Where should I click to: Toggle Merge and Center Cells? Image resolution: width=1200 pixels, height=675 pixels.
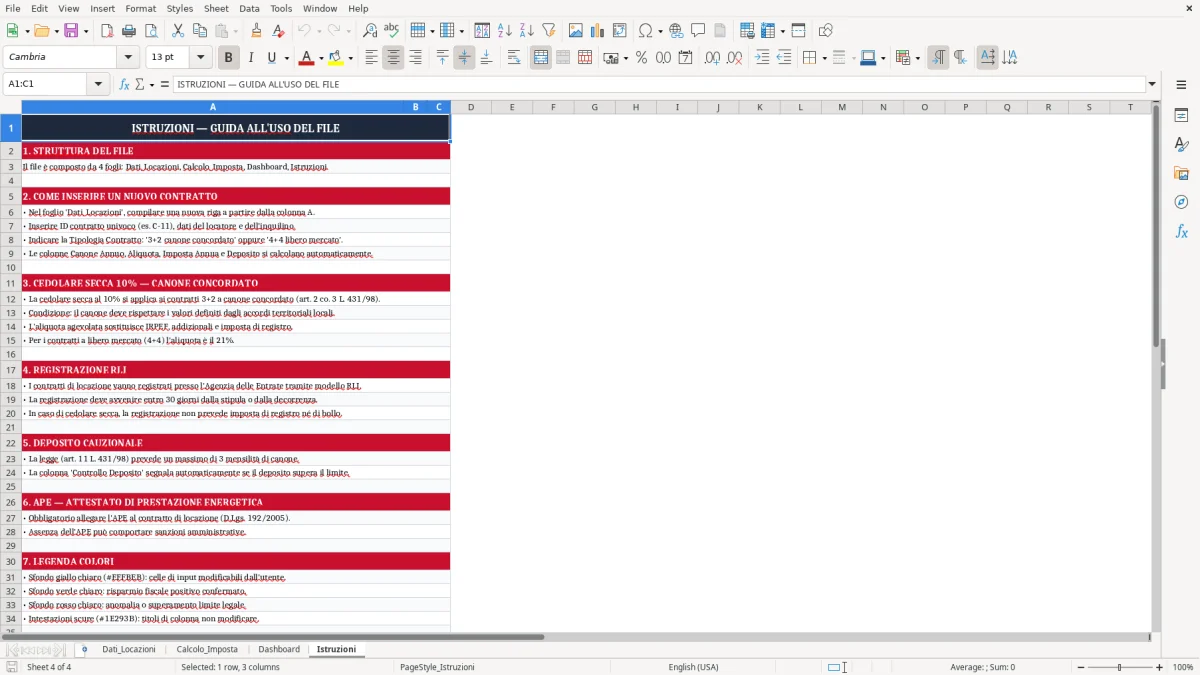[x=541, y=58]
